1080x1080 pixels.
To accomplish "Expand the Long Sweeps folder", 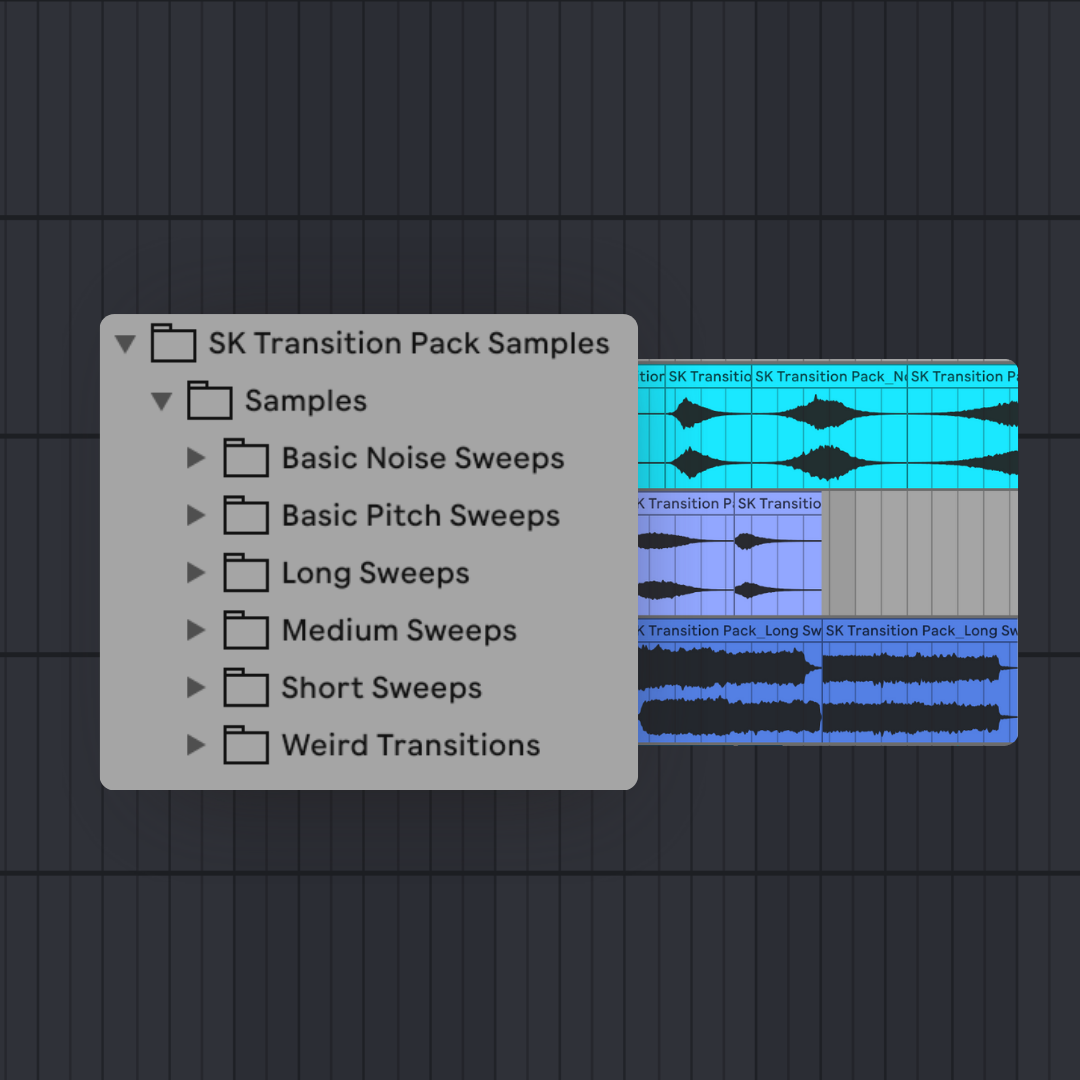I will pos(196,573).
